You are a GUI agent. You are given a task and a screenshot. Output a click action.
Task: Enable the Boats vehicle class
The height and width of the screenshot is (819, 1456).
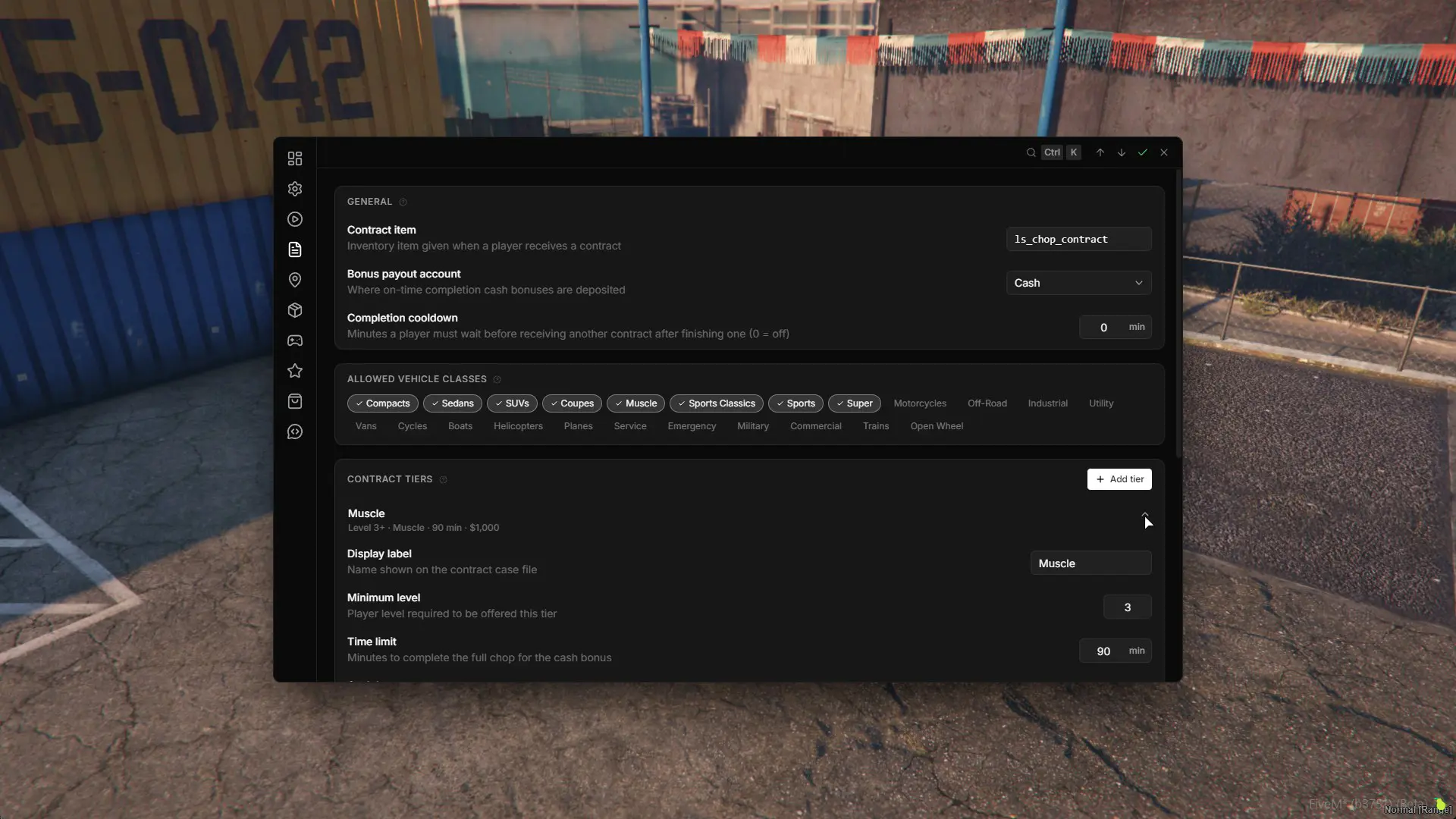(x=460, y=426)
